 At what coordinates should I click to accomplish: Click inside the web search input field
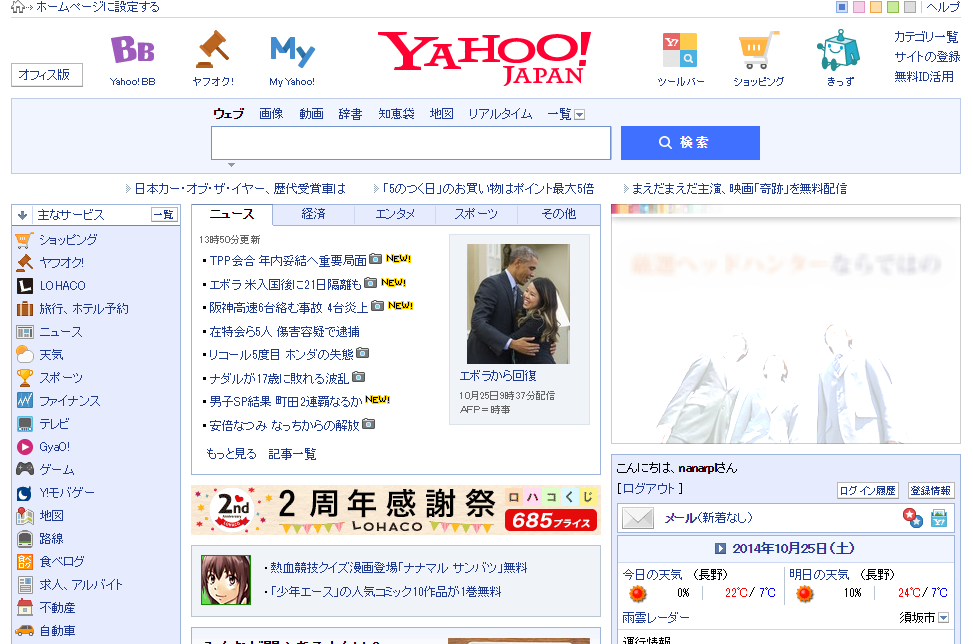(x=411, y=143)
